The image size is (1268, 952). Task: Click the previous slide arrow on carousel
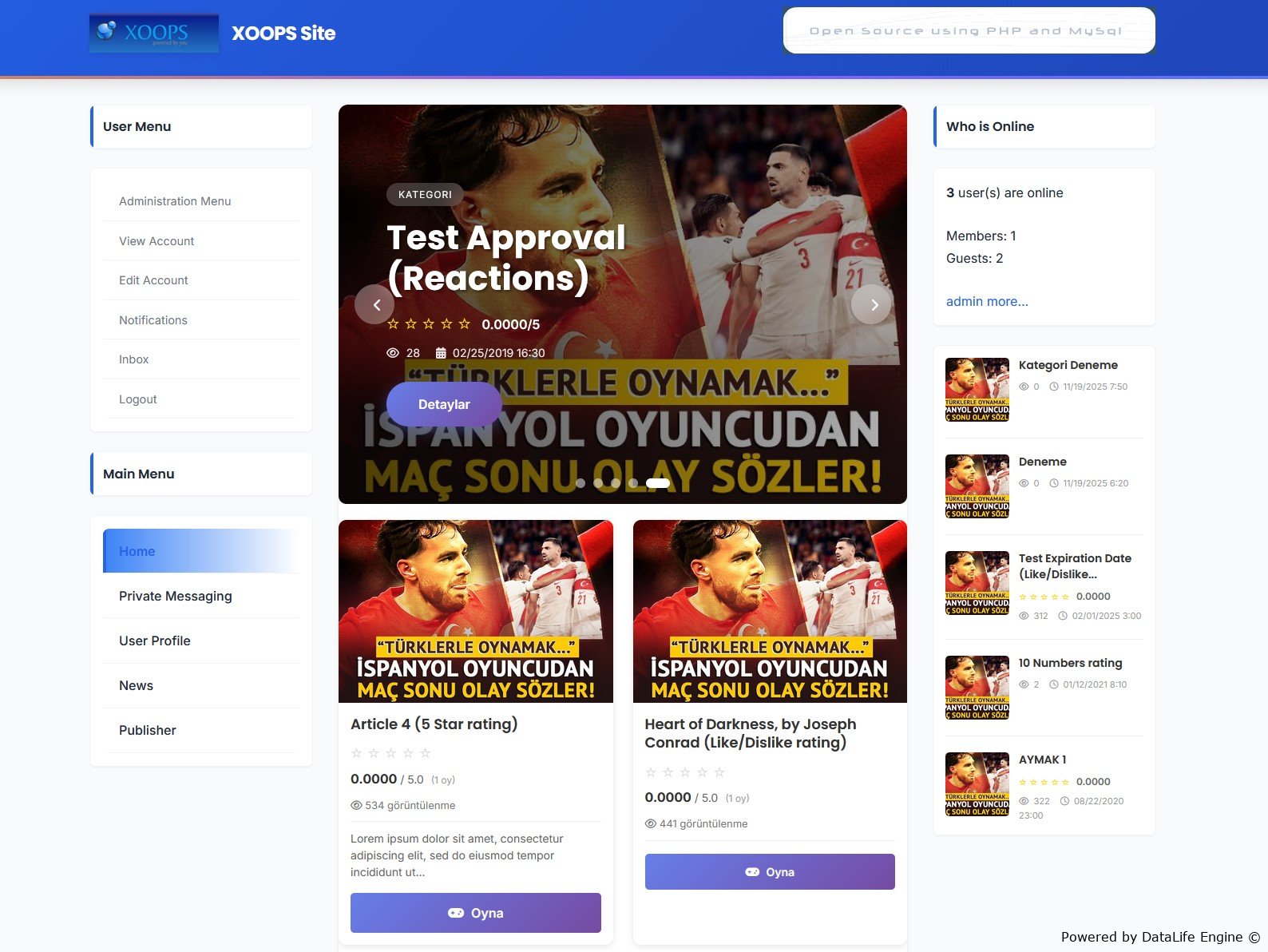[375, 304]
